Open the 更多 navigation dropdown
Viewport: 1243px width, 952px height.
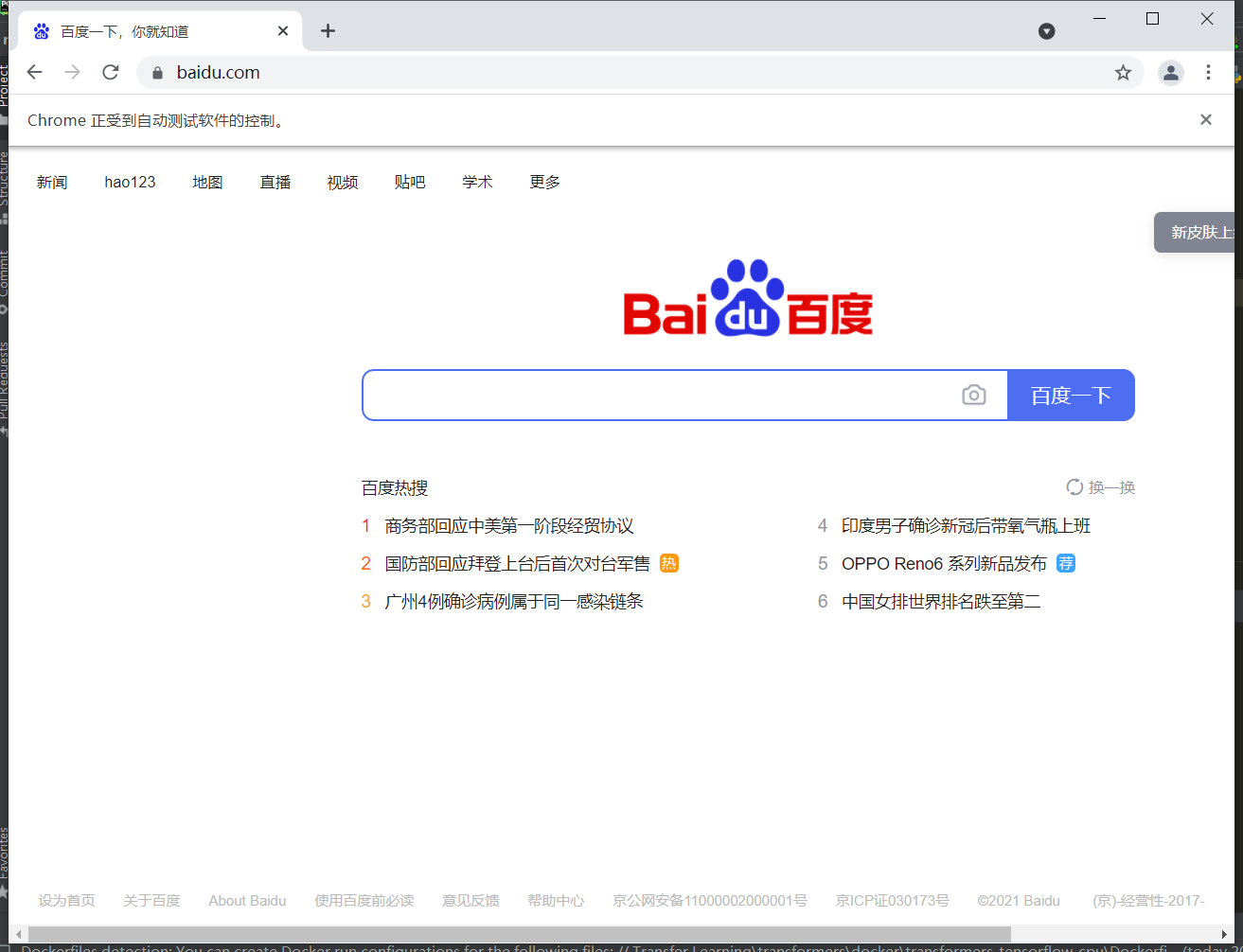544,182
